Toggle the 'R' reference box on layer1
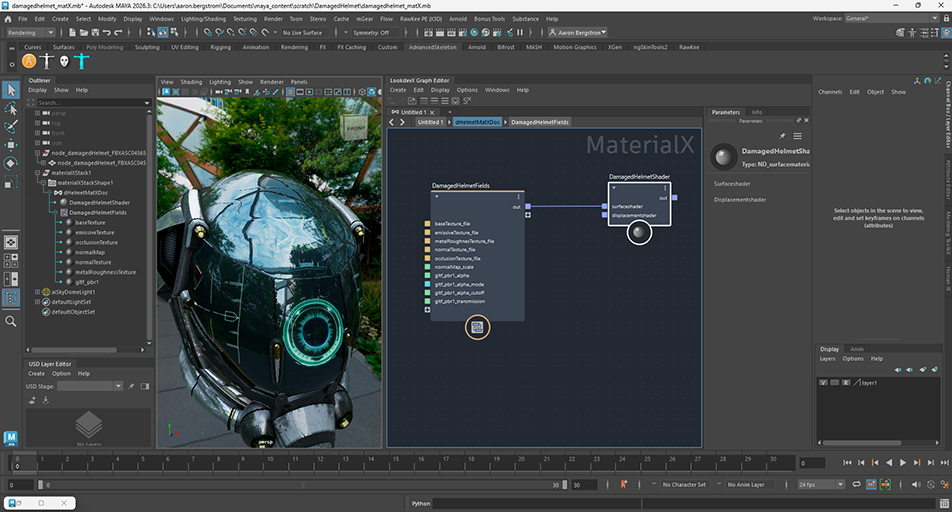This screenshot has width=952, height=512. pyautogui.click(x=846, y=383)
